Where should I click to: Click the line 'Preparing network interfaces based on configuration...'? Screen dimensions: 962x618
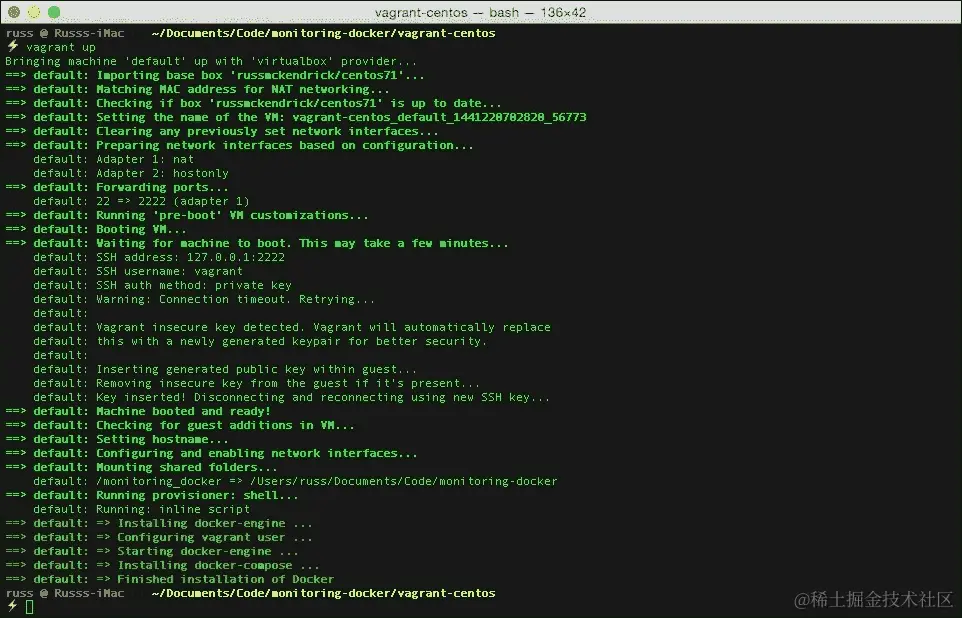click(x=285, y=145)
